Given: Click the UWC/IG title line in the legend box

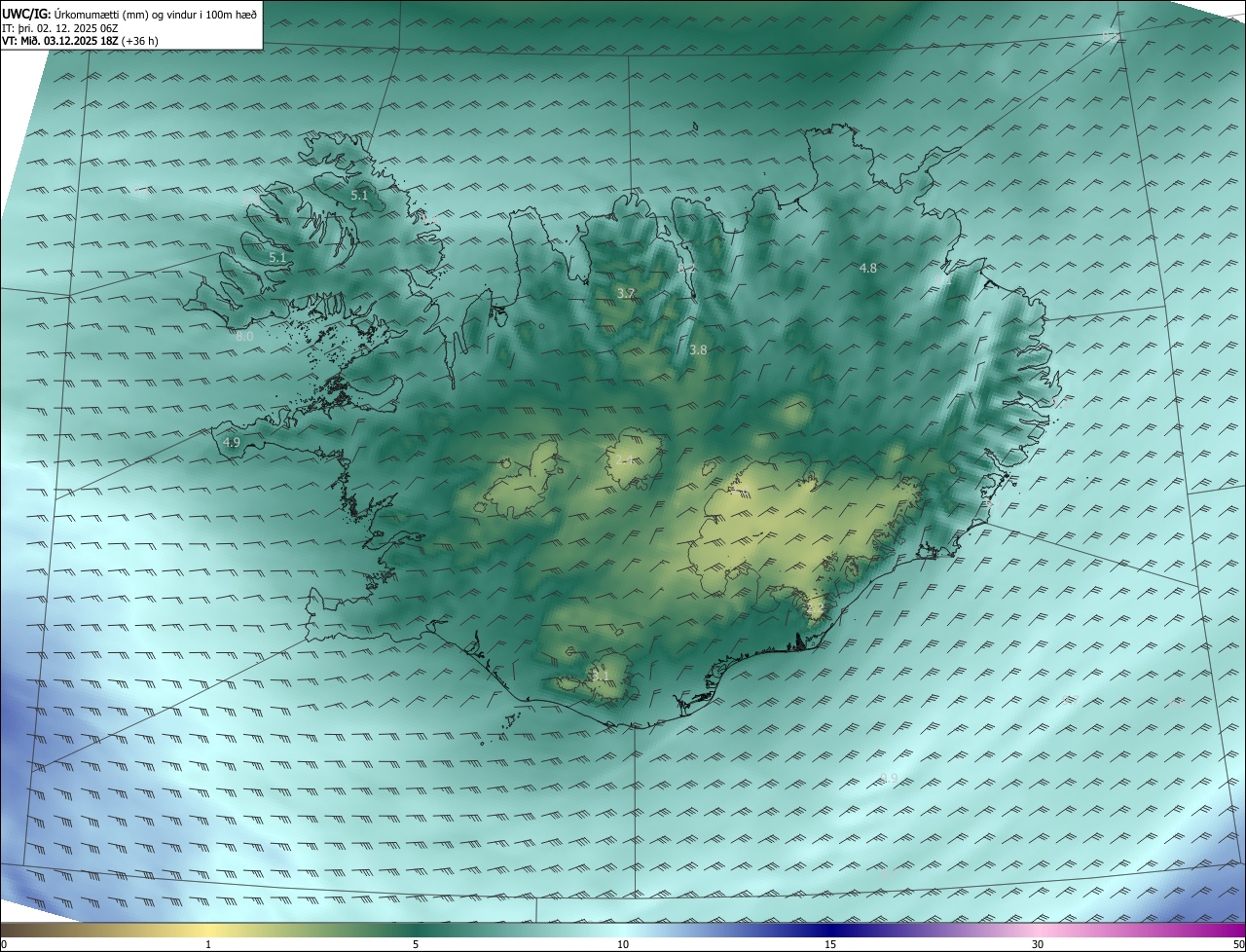Looking at the screenshot, I should click(129, 14).
